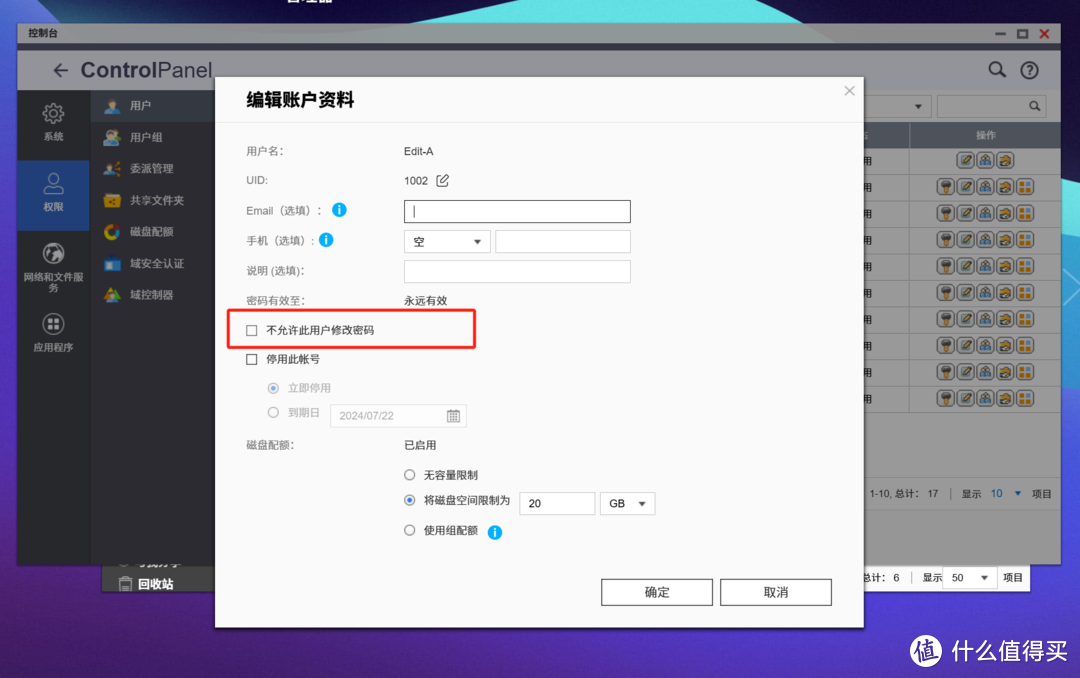Click the edit pencil icon in first row
The image size is (1080, 678).
[963, 160]
